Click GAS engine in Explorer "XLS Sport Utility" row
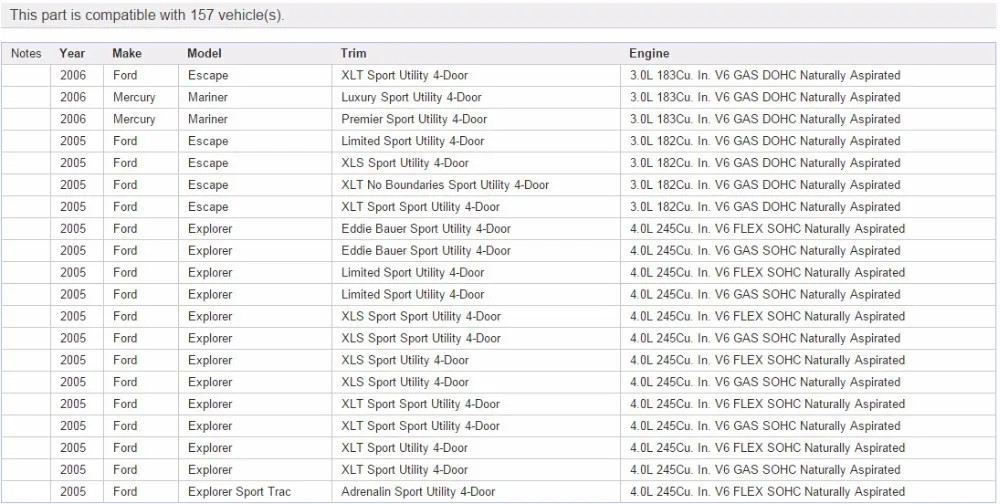This screenshot has width=1000, height=504. pyautogui.click(x=765, y=382)
